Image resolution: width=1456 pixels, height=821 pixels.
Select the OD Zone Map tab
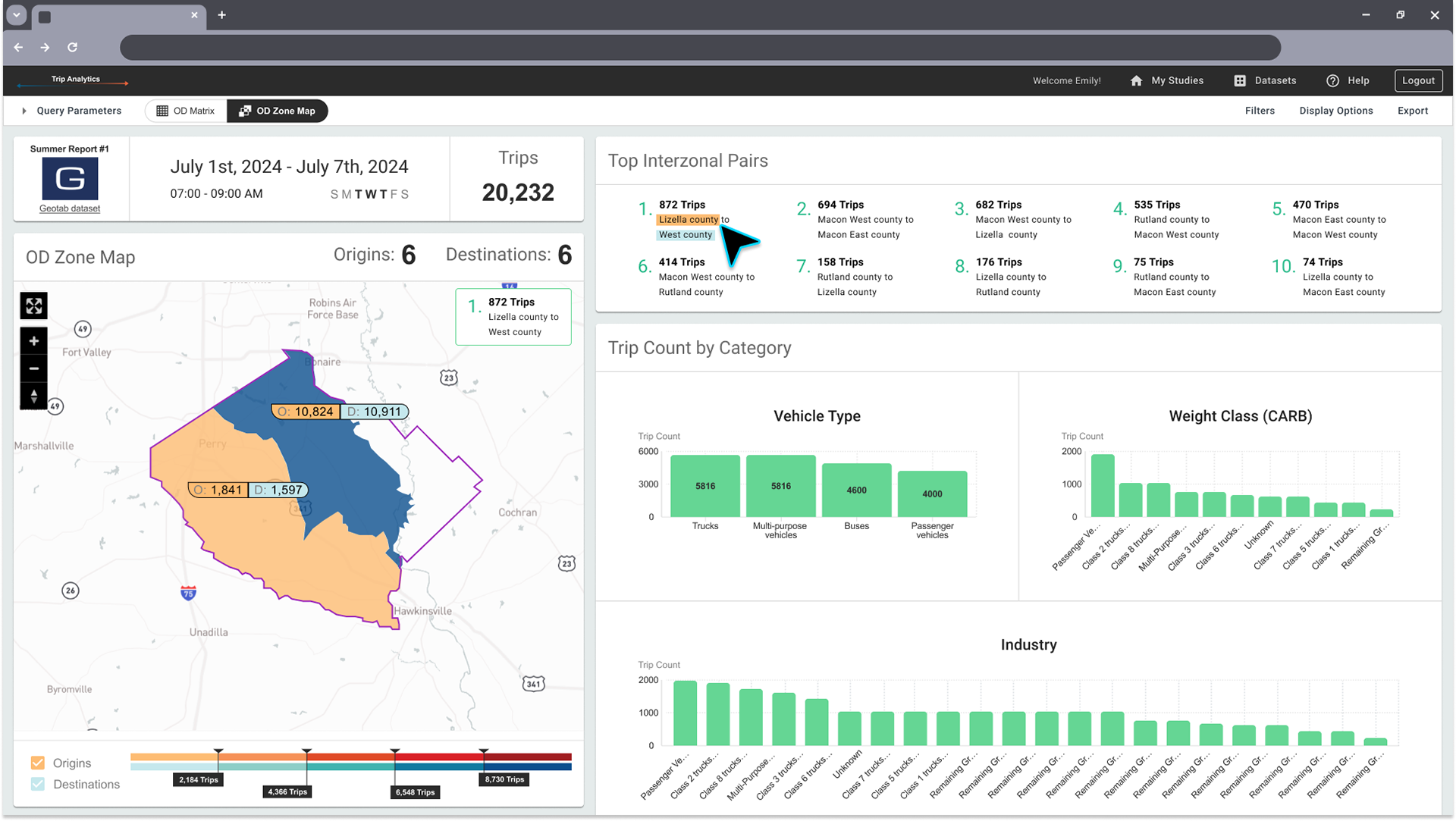pos(278,111)
